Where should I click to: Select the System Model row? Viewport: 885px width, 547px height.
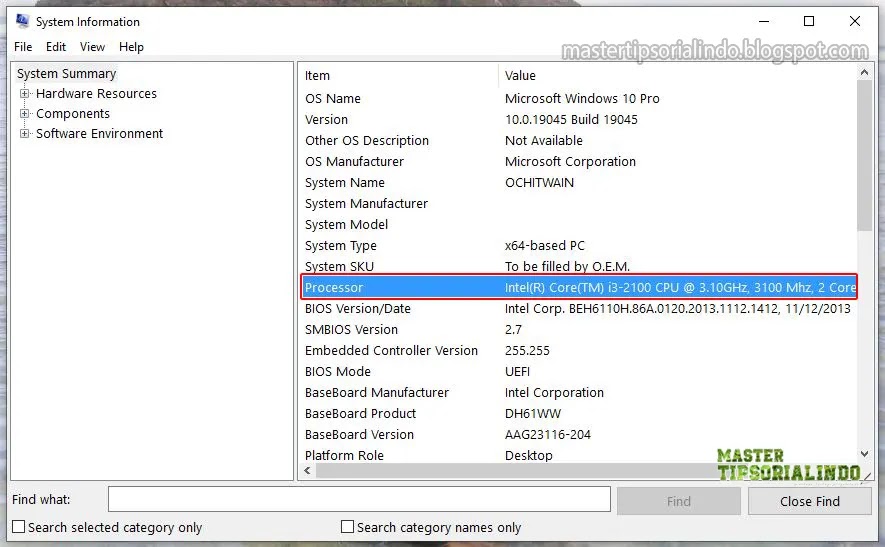coord(578,225)
